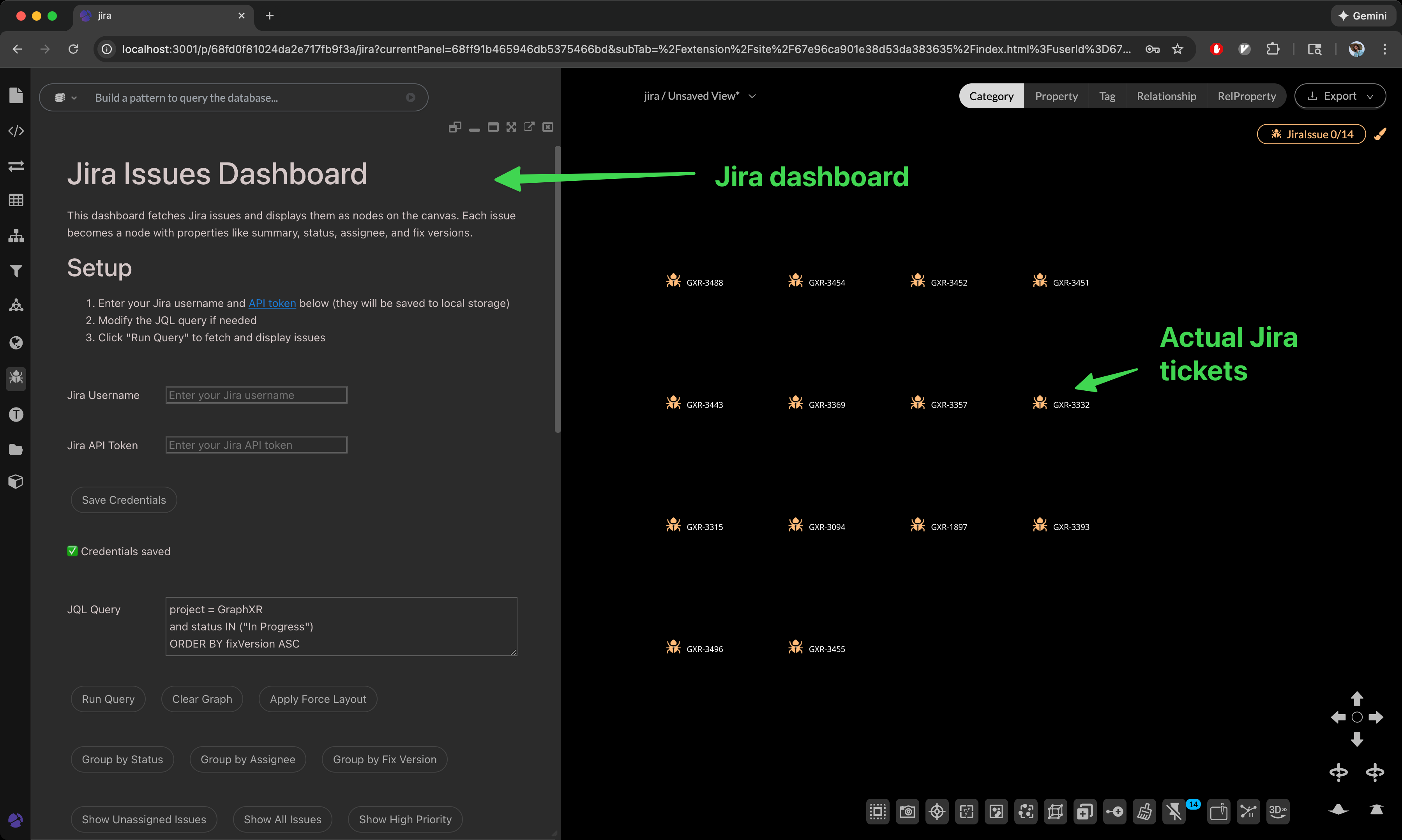Click the zoom in upward arrow icon
1402x840 pixels.
(1377, 810)
